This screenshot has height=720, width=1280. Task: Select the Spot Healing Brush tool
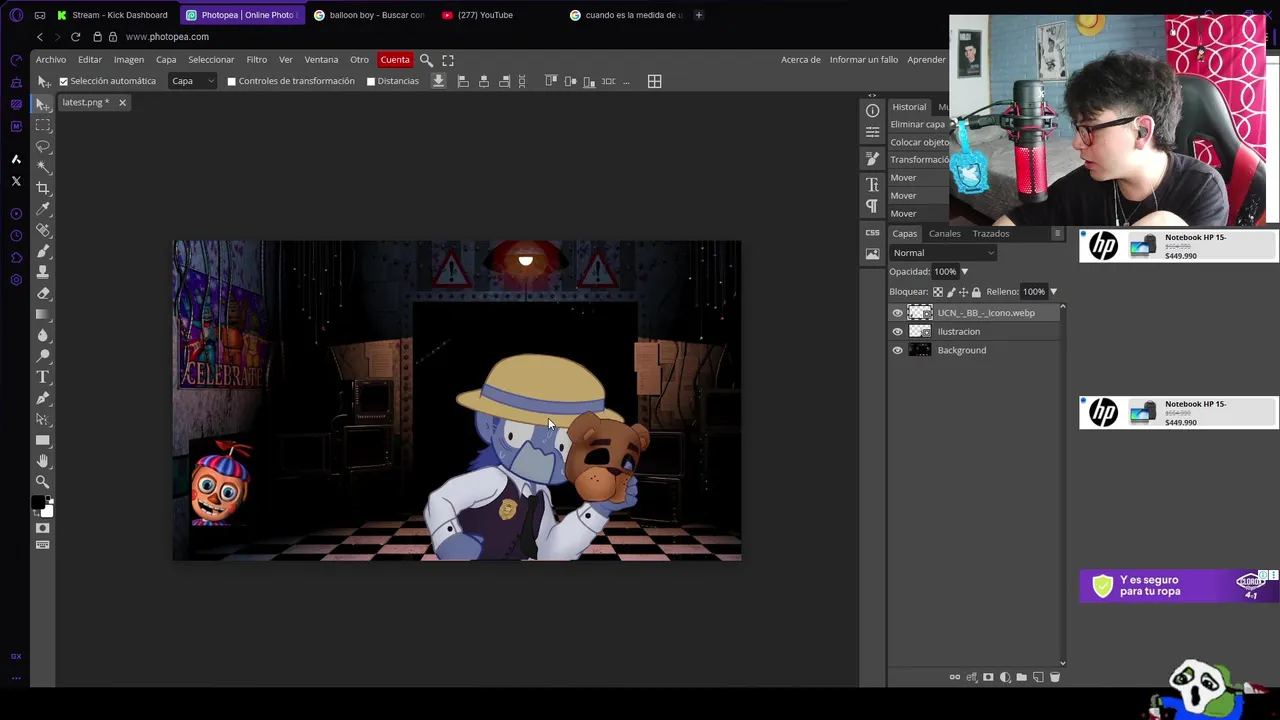point(43,230)
